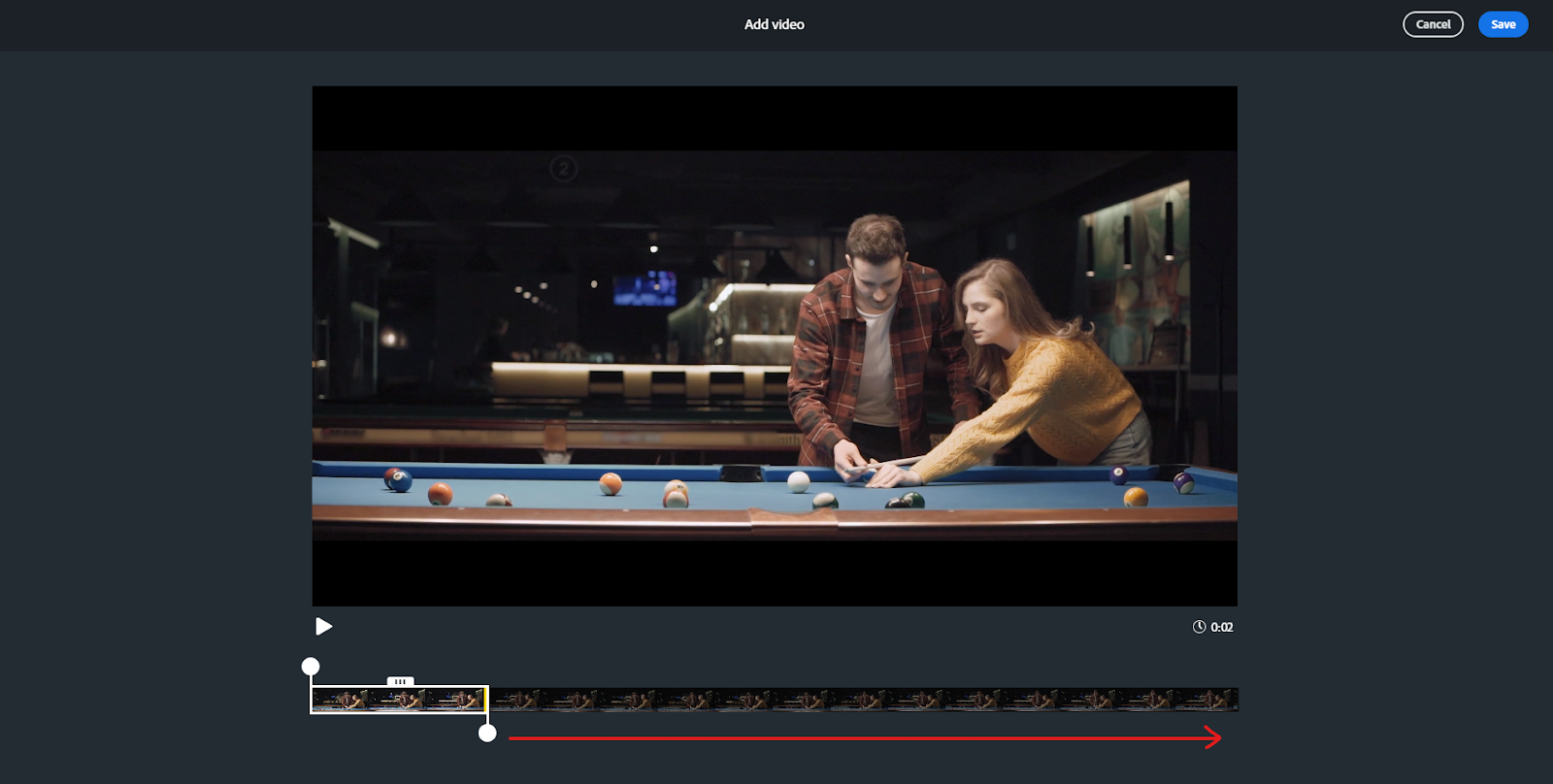The width and height of the screenshot is (1553, 784).
Task: Click the grip handle above selected clip
Action: click(400, 681)
